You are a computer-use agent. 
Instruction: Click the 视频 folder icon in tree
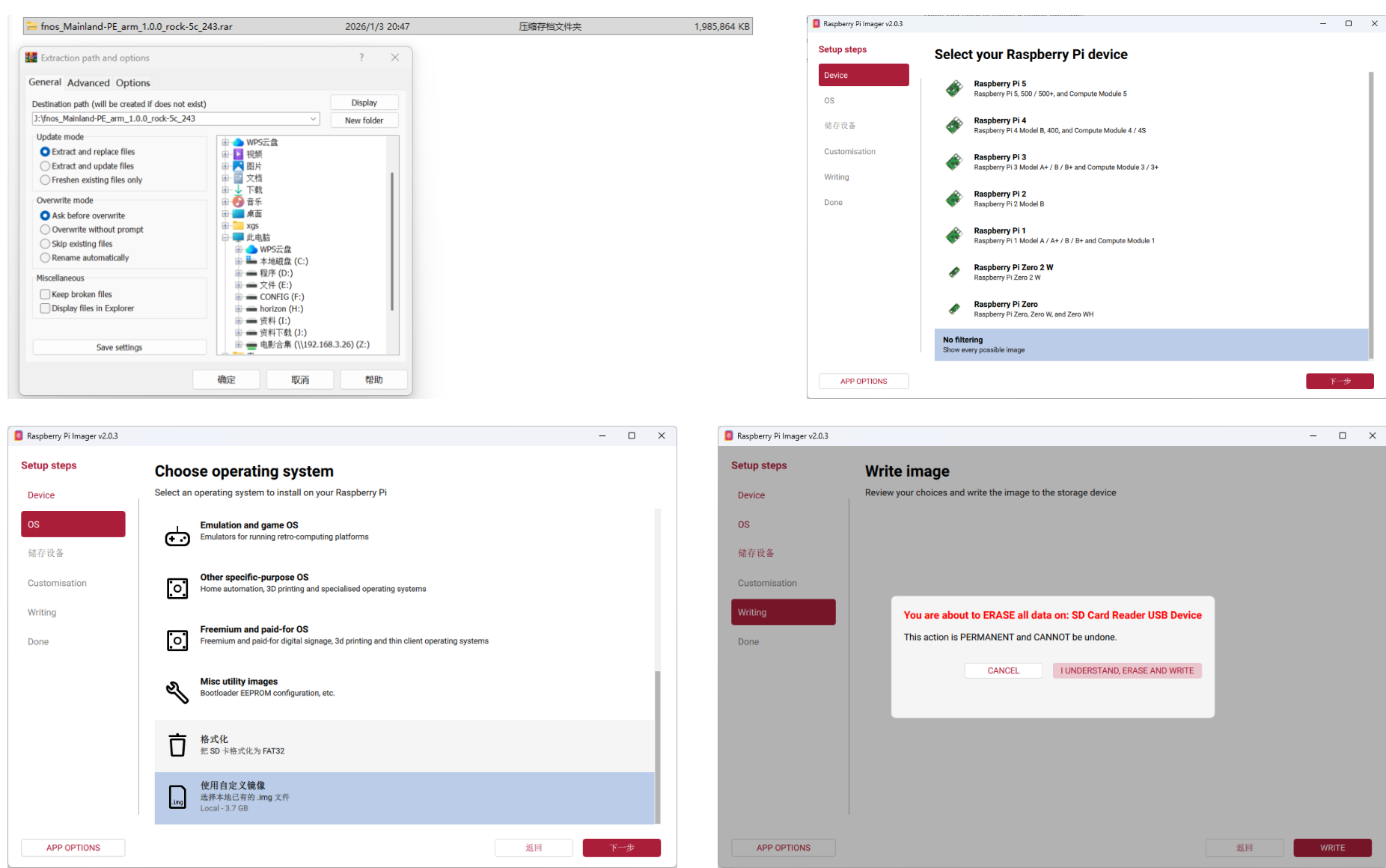(238, 154)
